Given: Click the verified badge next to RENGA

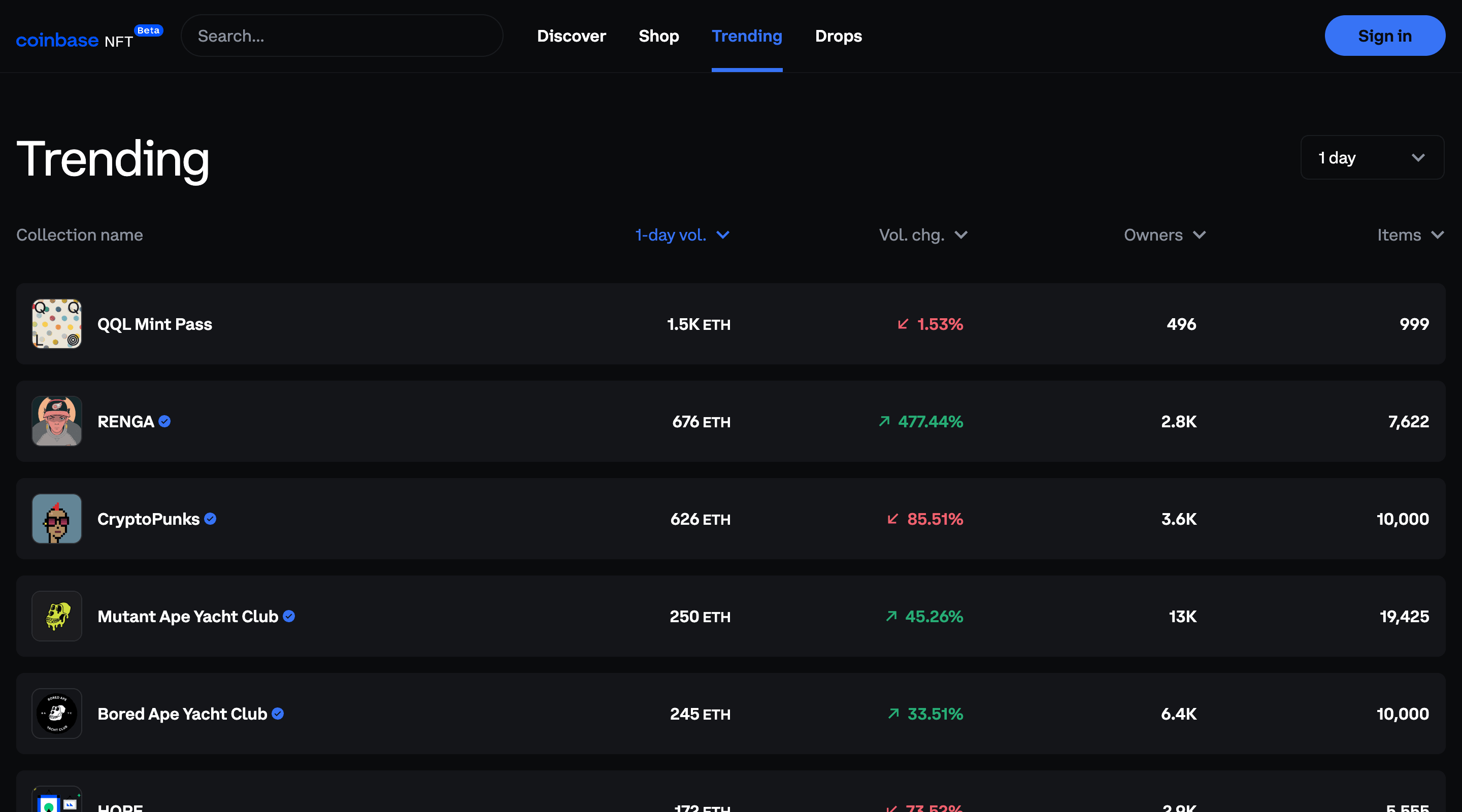Looking at the screenshot, I should pos(164,422).
